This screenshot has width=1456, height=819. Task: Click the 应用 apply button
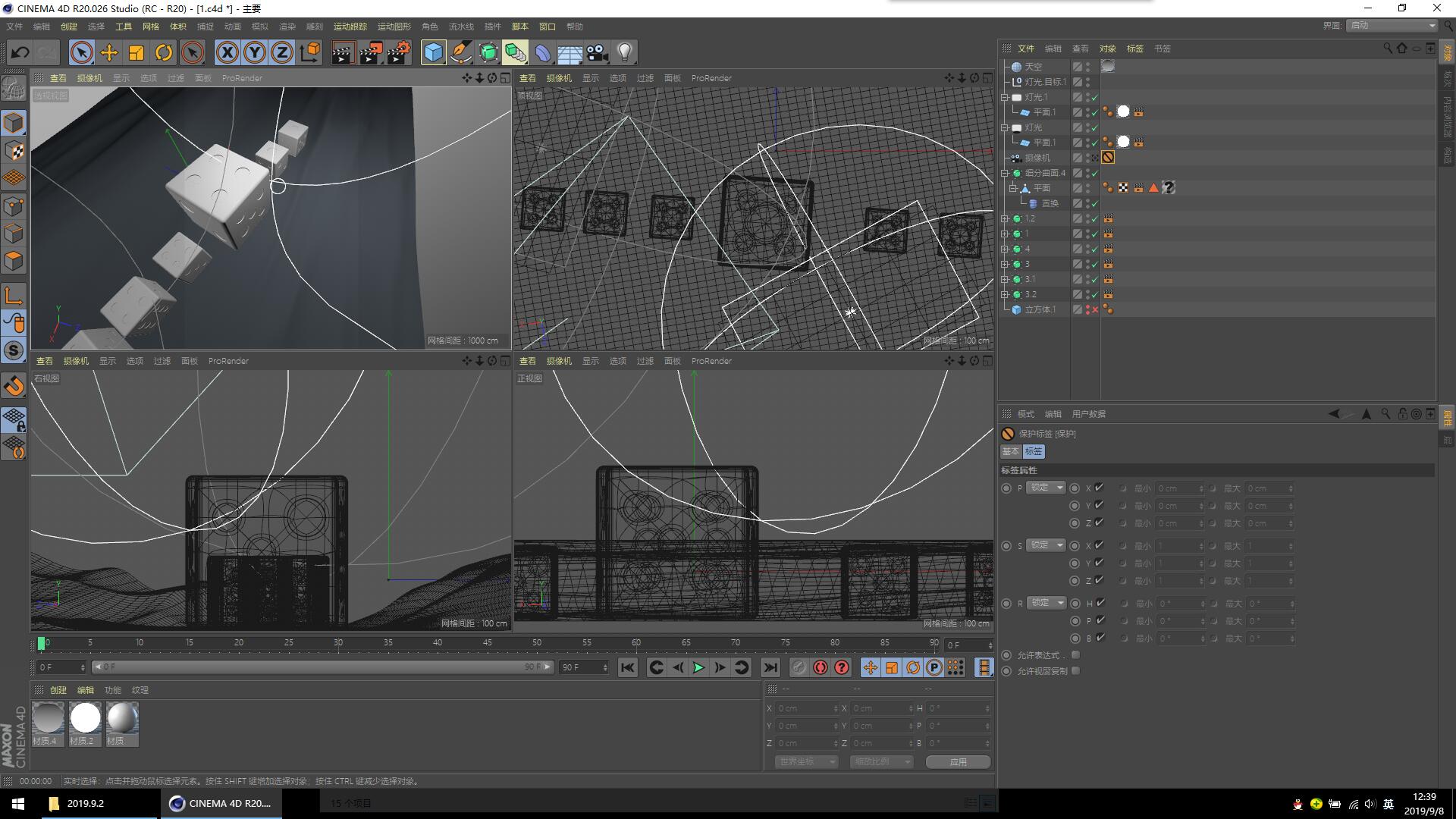pos(958,761)
